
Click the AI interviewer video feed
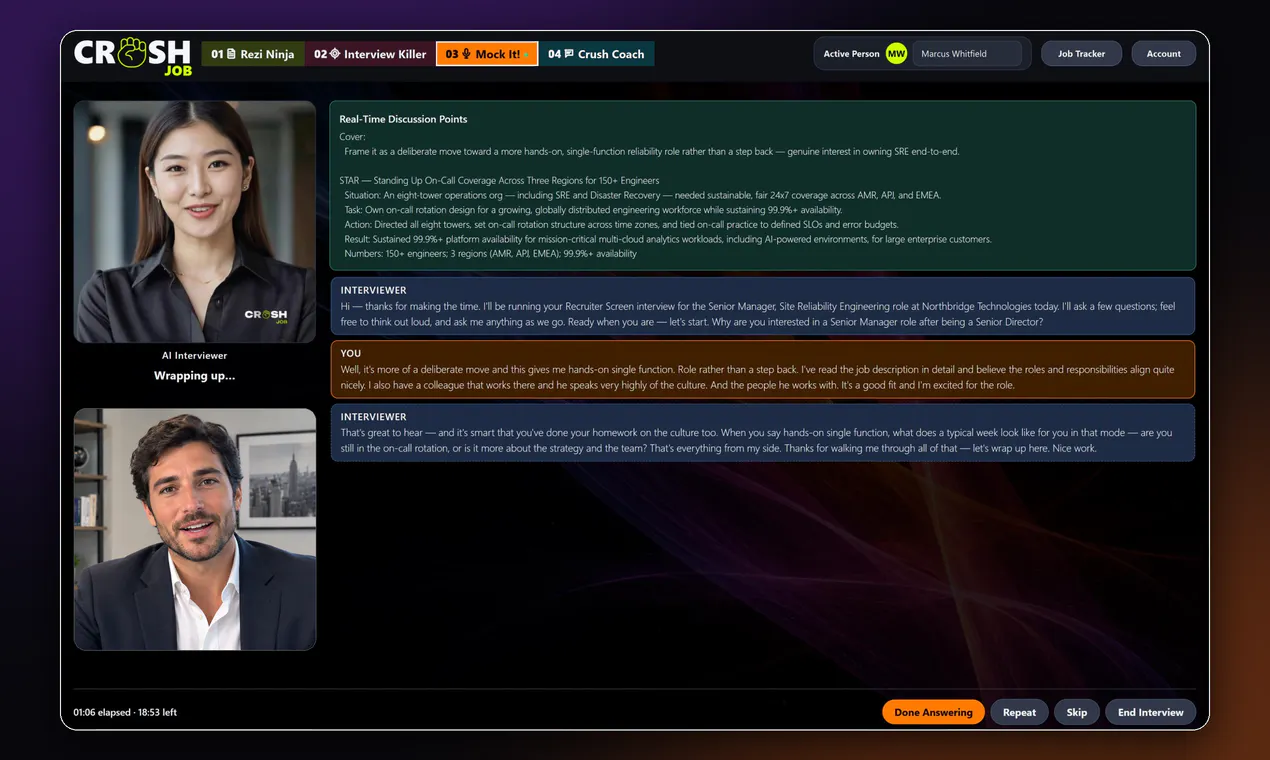(195, 222)
